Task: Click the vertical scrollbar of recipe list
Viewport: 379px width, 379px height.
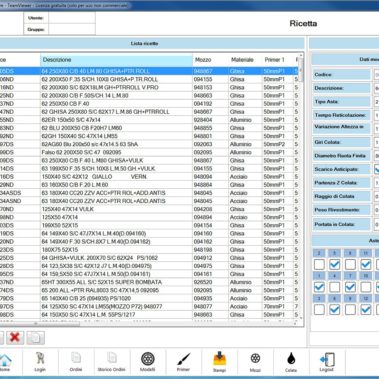Action: point(301,187)
